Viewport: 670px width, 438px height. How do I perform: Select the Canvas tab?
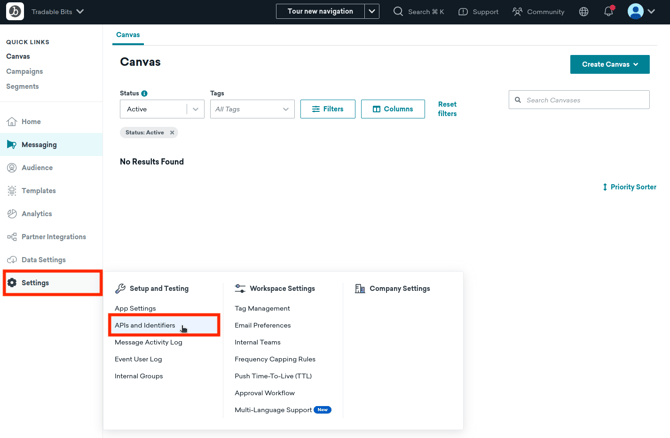(x=128, y=35)
